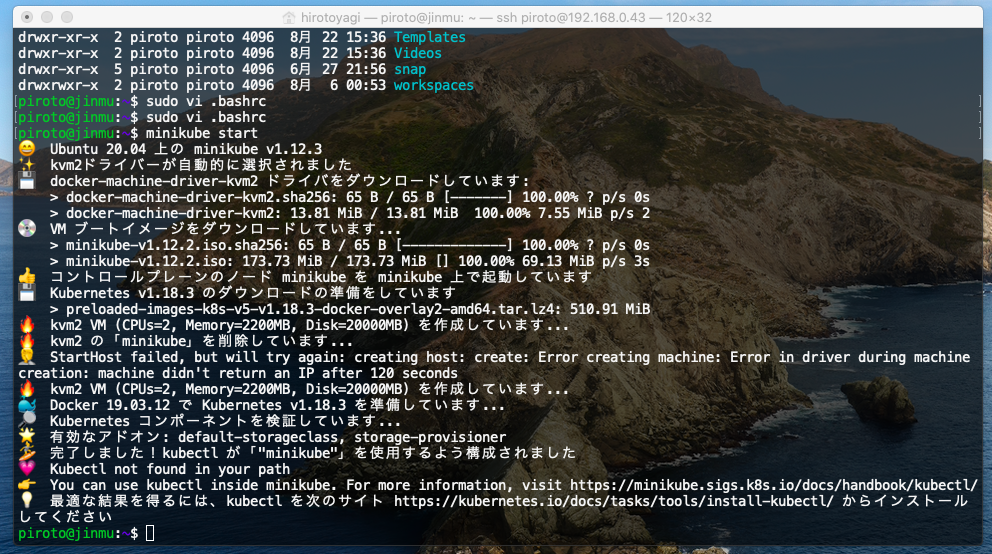Image resolution: width=992 pixels, height=554 pixels.
Task: Click the whale icon beside Docker 19.03.12
Action: point(27,405)
